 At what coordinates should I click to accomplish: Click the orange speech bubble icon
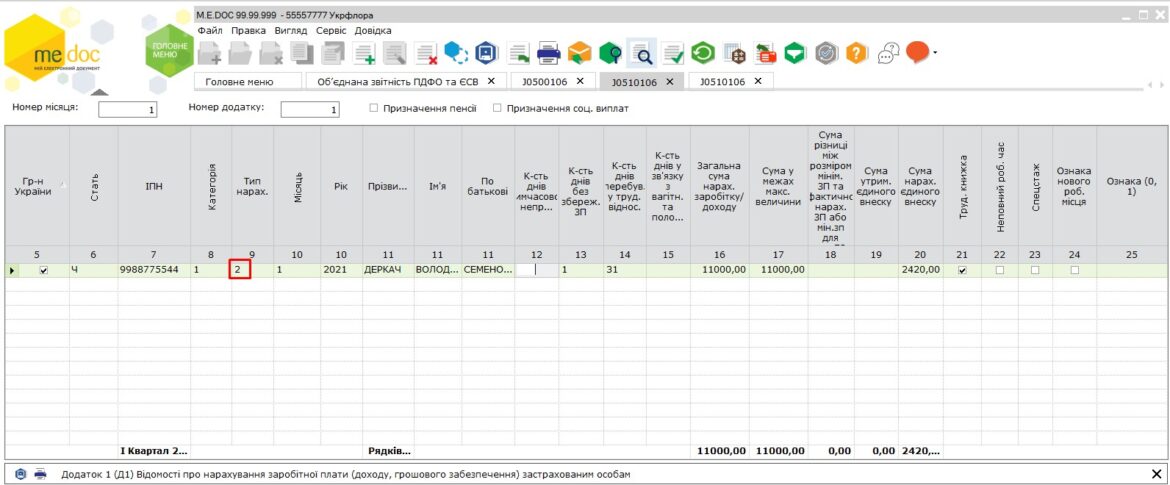[918, 52]
